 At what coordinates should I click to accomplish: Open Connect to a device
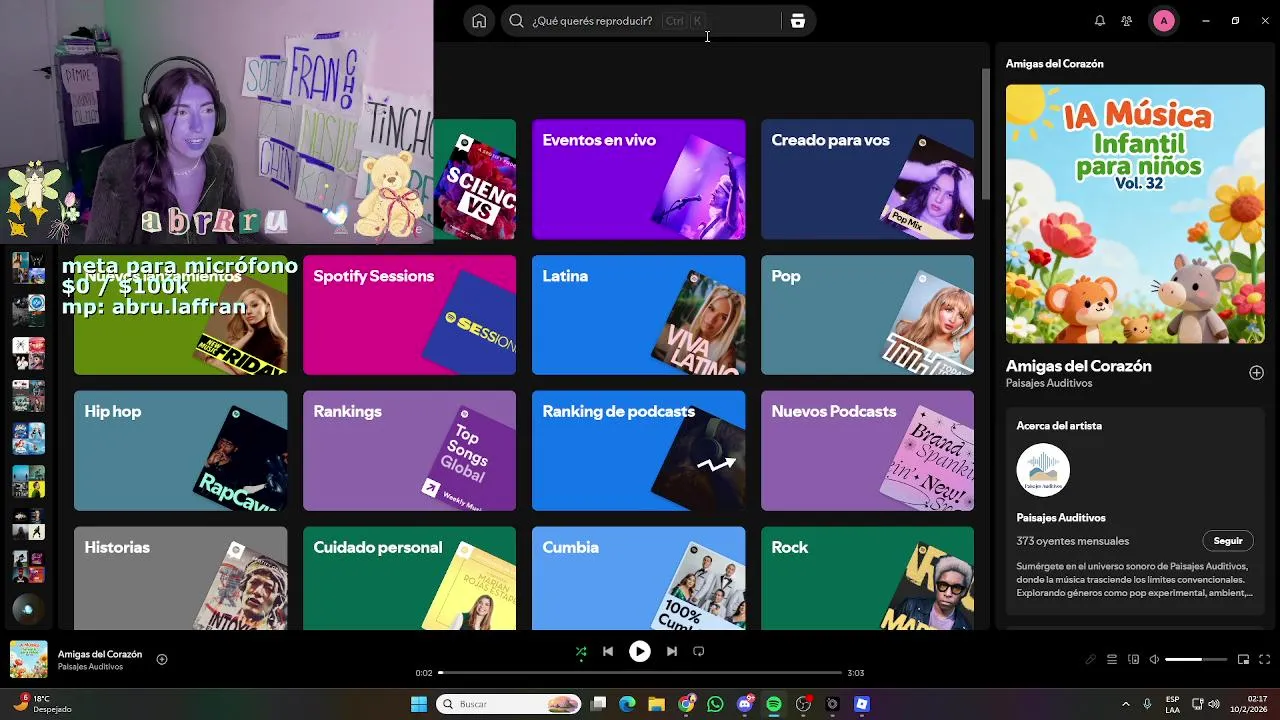(1133, 660)
